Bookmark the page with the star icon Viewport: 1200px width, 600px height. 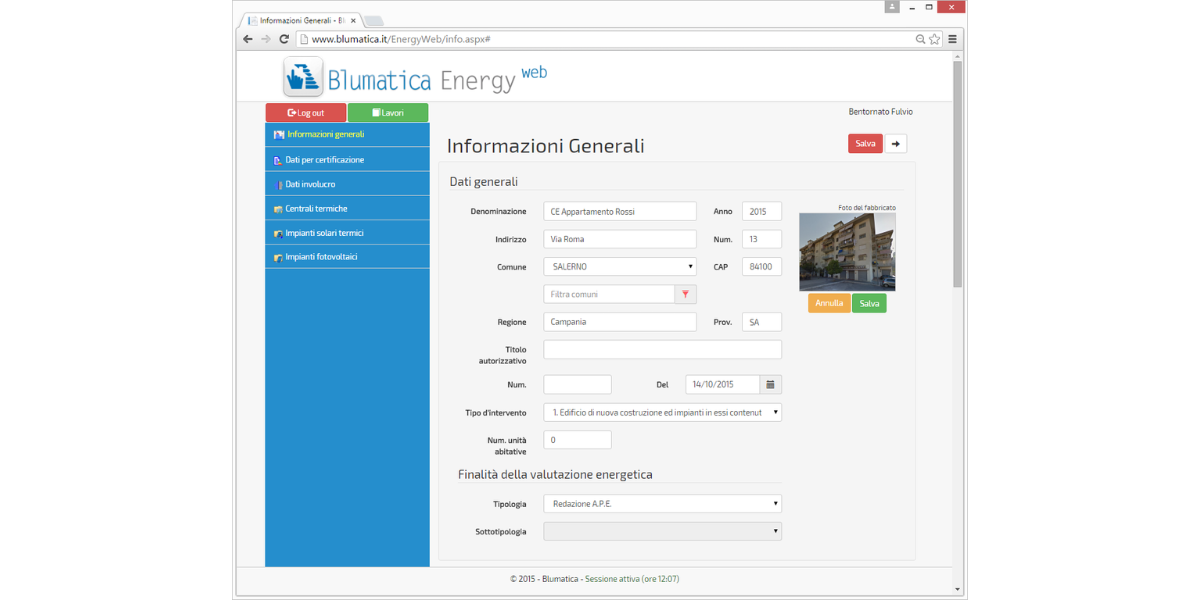[x=935, y=39]
